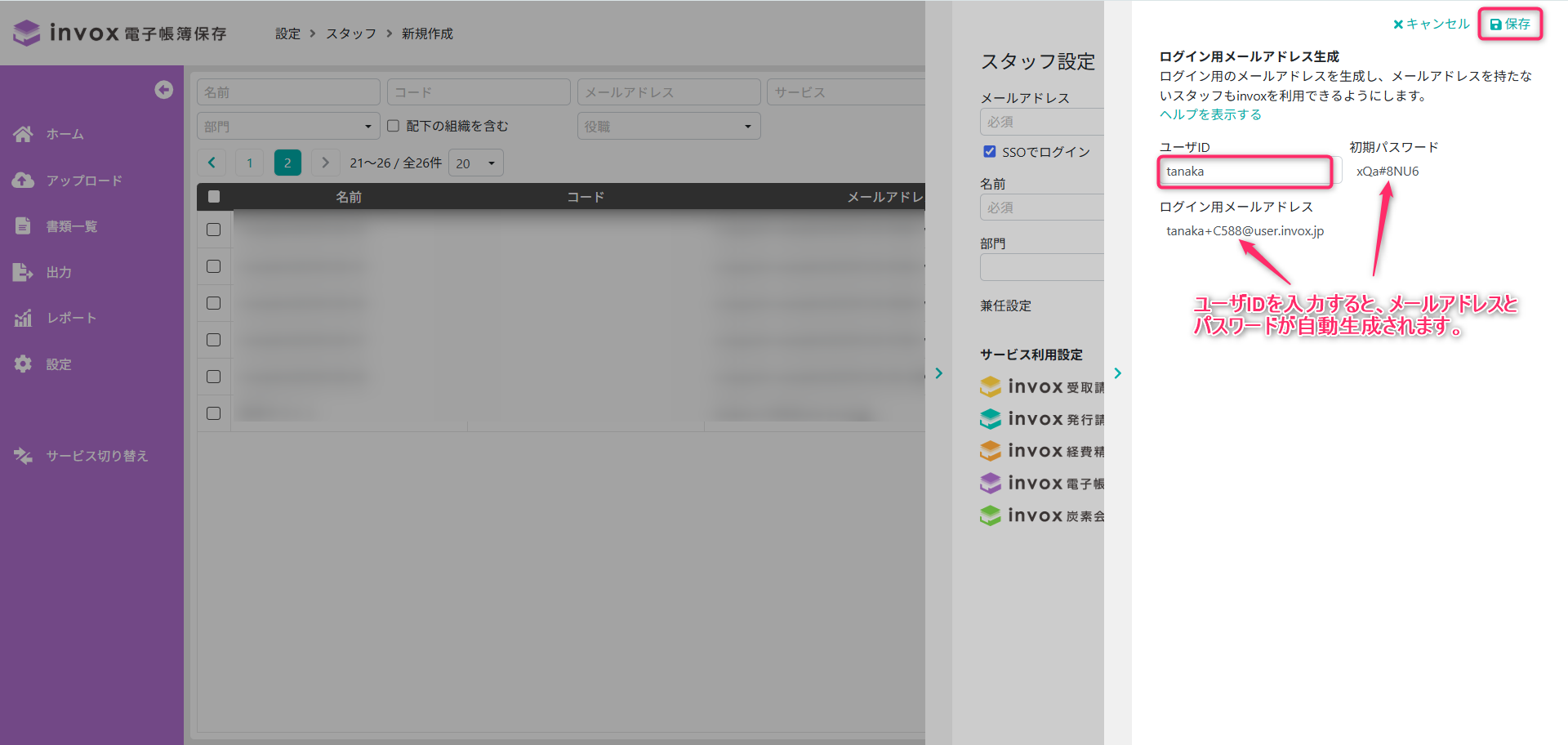
Task: Go to previous page with left chevron
Action: coord(212,163)
